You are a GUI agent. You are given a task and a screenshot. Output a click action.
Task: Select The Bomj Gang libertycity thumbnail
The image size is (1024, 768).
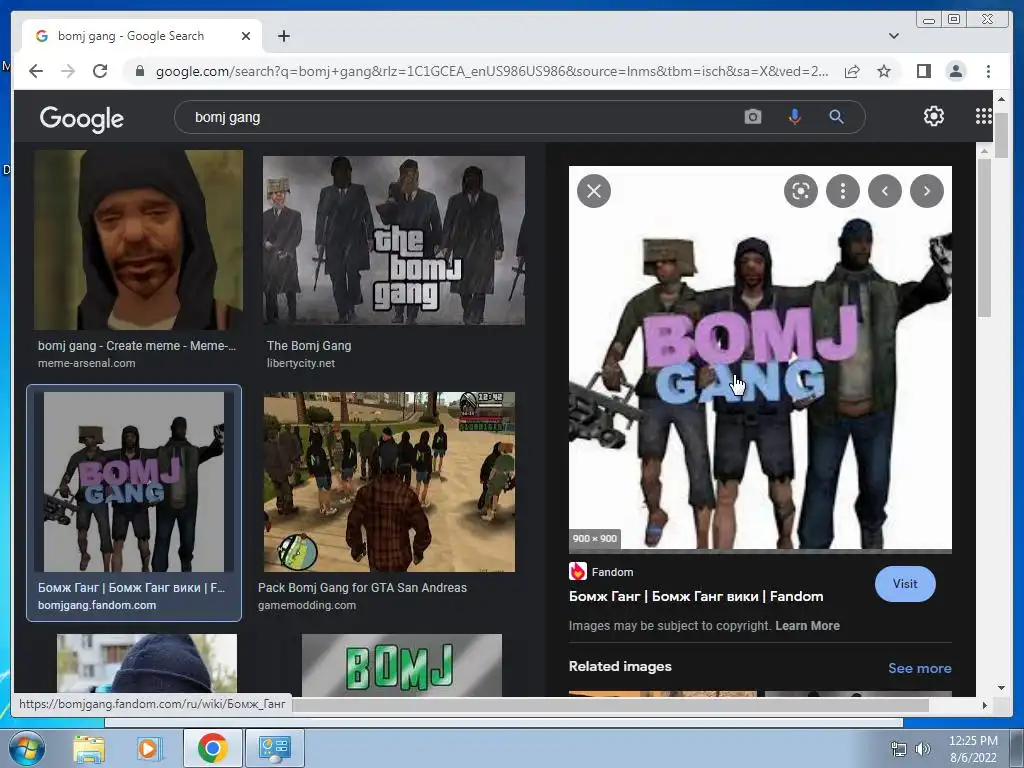point(394,240)
